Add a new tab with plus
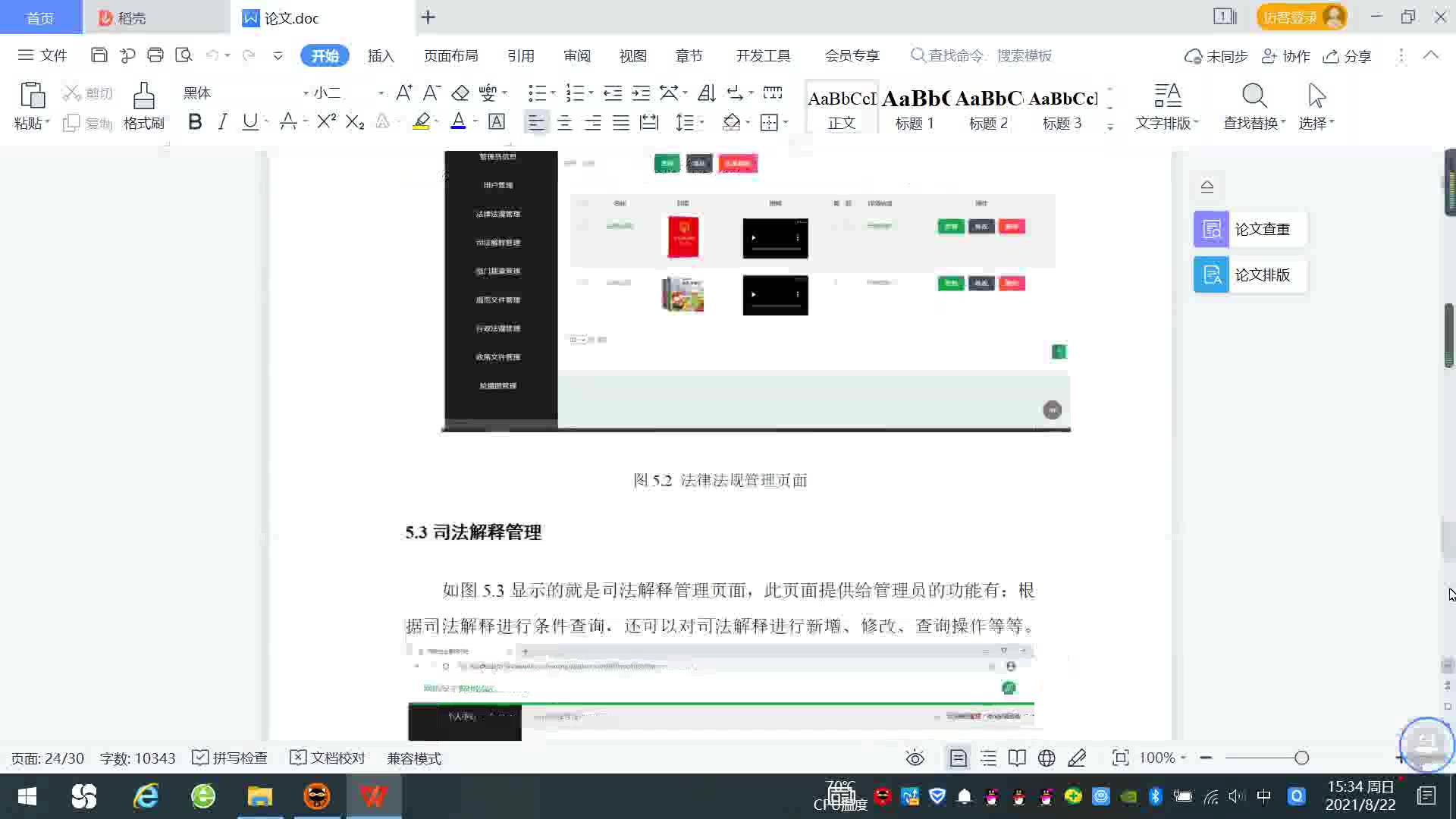Viewport: 1456px width, 819px height. [428, 17]
